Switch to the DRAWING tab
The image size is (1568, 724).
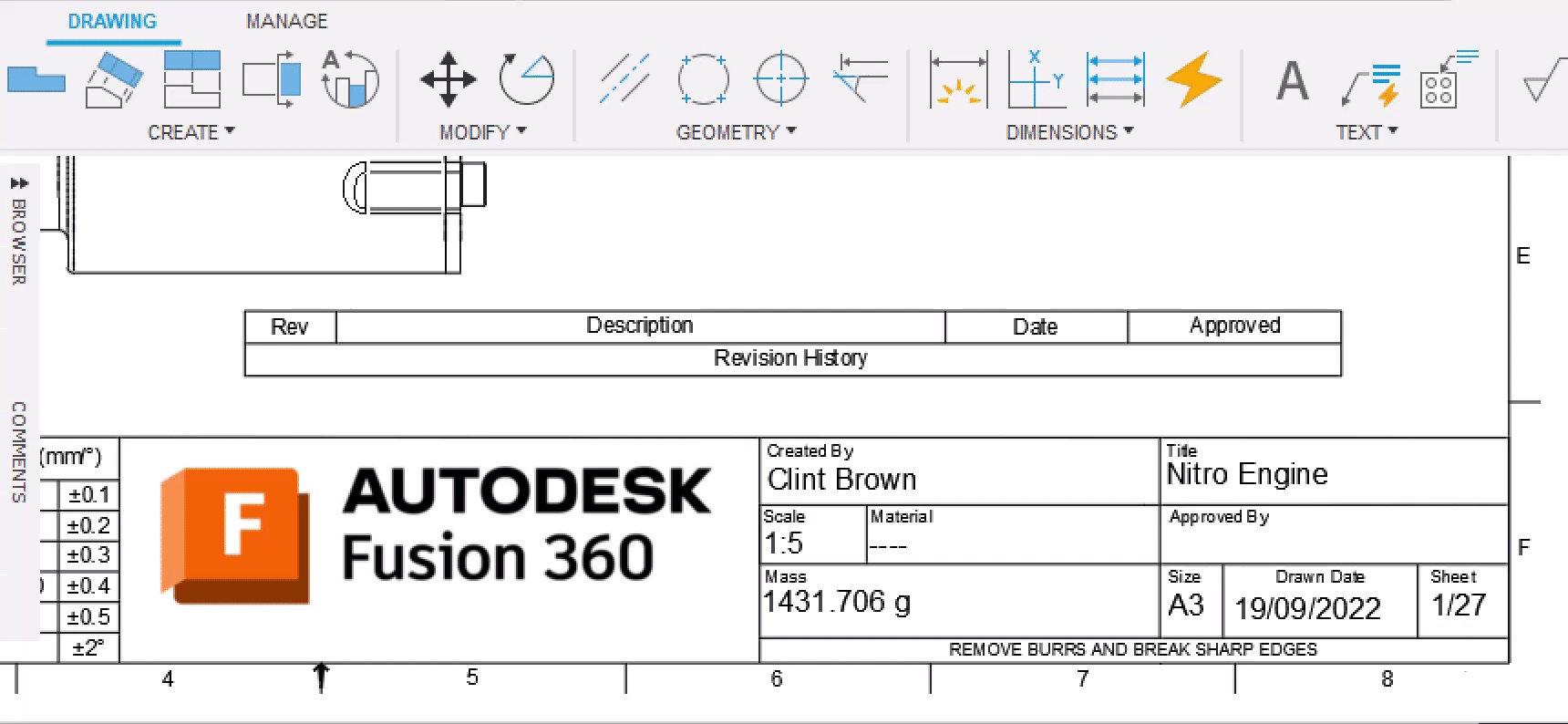point(113,21)
